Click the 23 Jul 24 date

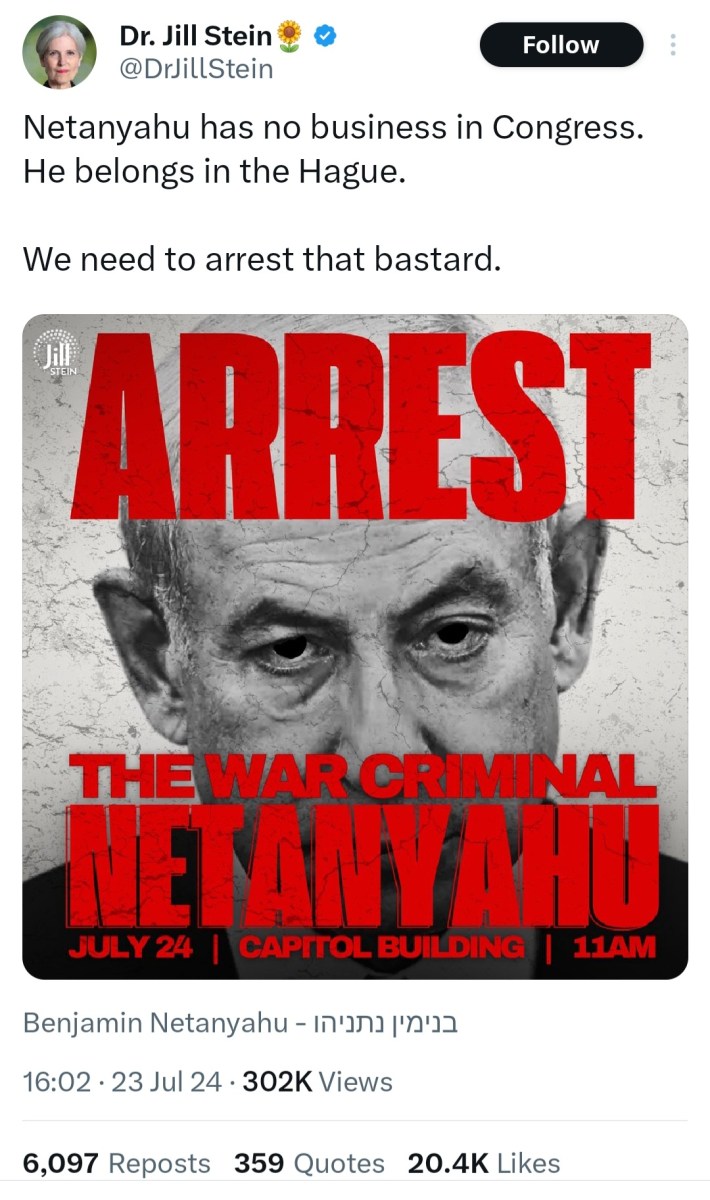[166, 1081]
